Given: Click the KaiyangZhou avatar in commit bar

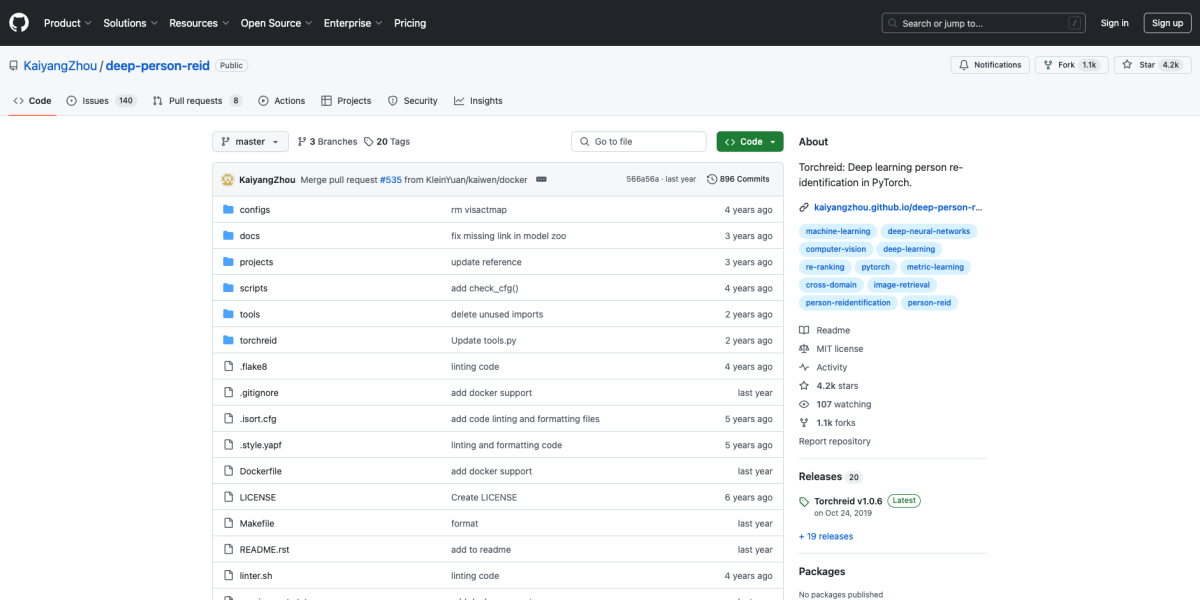Looking at the screenshot, I should 228,179.
